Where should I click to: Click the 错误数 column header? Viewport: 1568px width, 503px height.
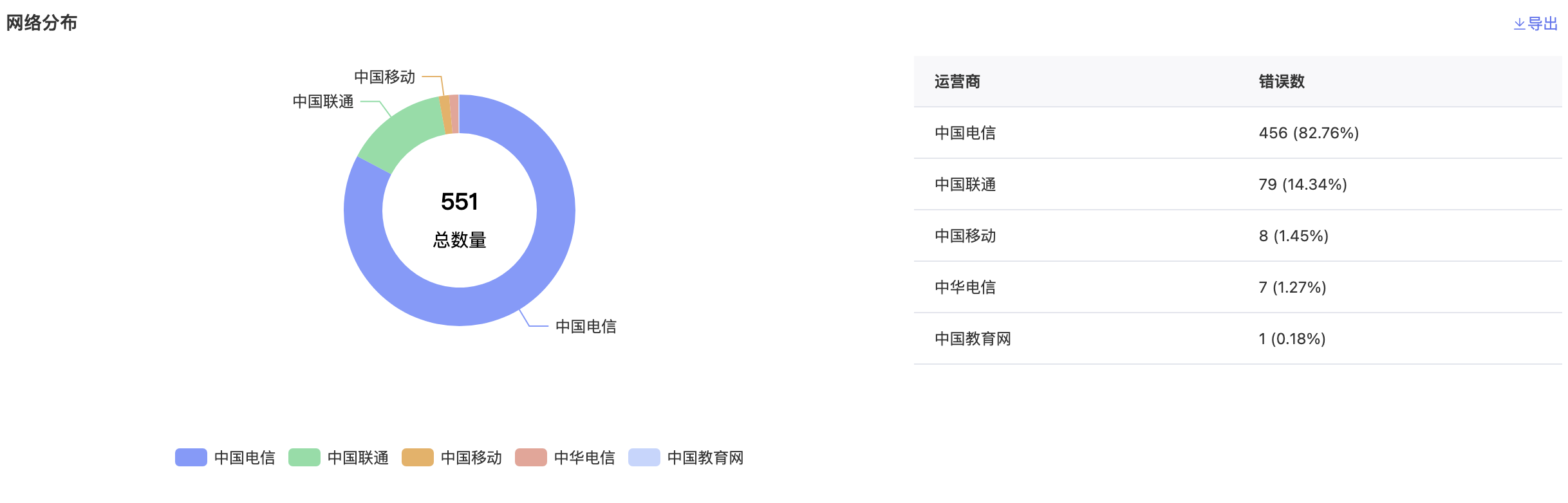click(x=1282, y=82)
